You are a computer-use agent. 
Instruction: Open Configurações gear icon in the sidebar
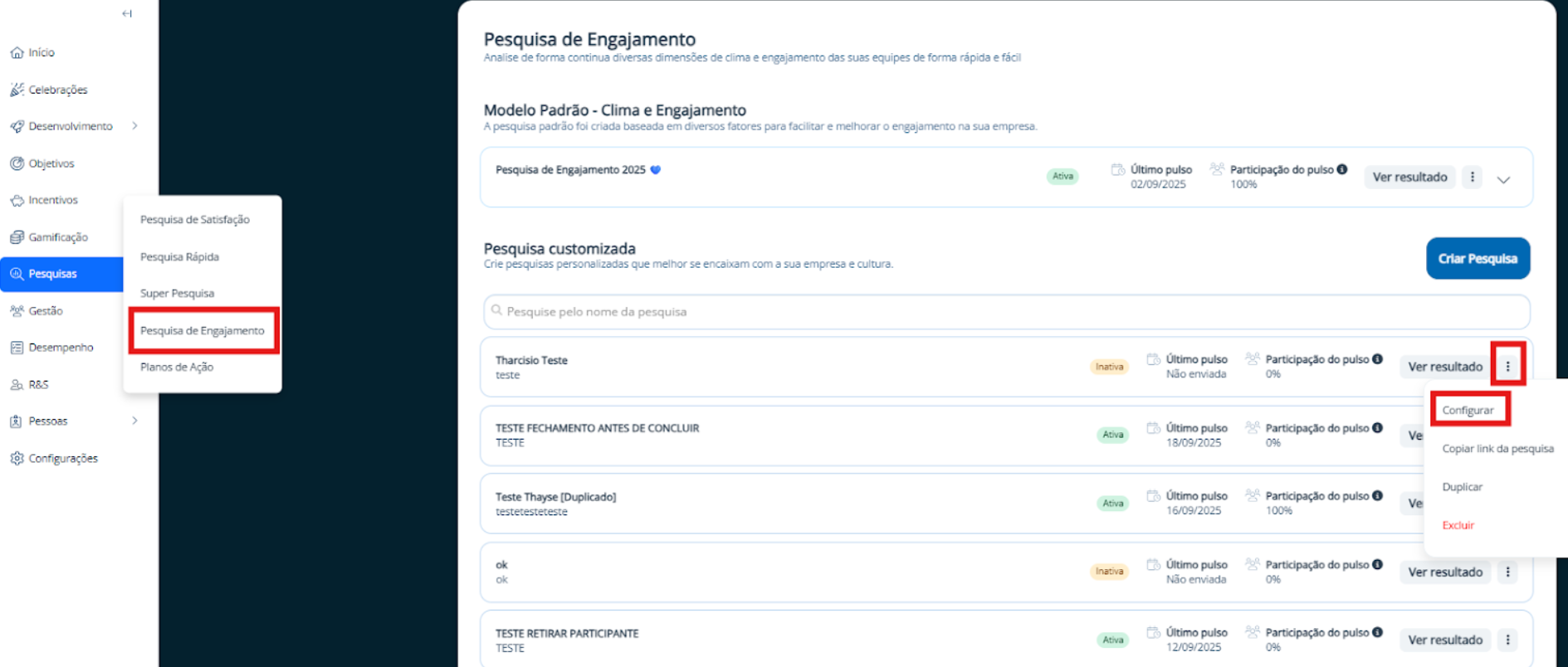(17, 458)
